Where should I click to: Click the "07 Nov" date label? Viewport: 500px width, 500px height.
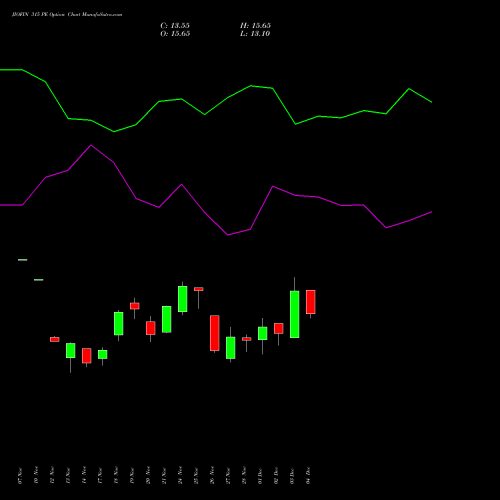[21, 475]
